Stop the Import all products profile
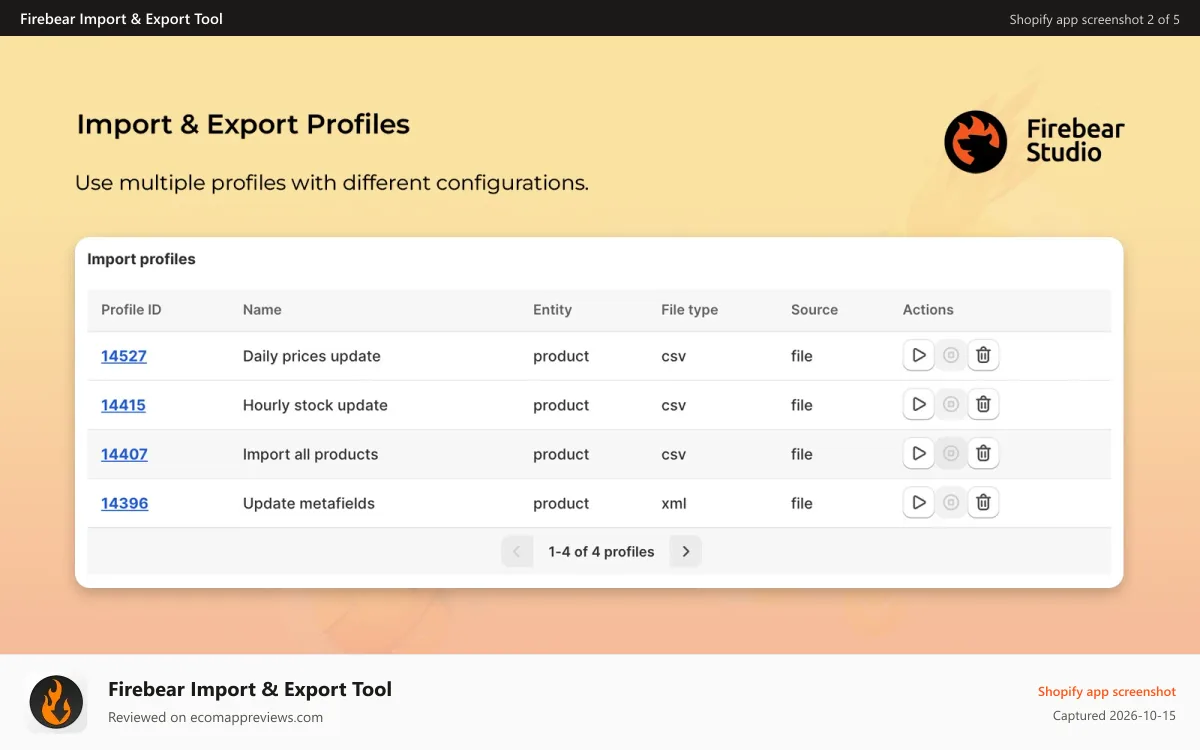1200x750 pixels. tap(951, 453)
